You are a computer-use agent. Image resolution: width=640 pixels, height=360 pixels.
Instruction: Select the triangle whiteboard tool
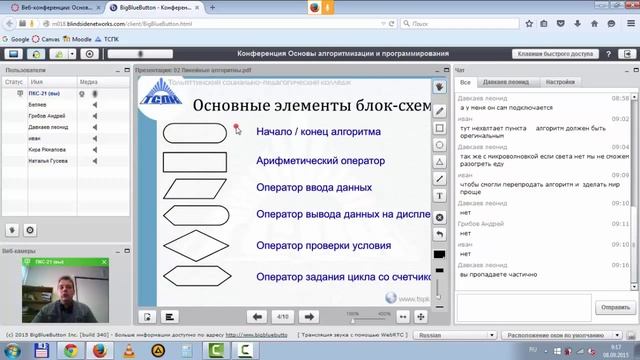point(440,162)
